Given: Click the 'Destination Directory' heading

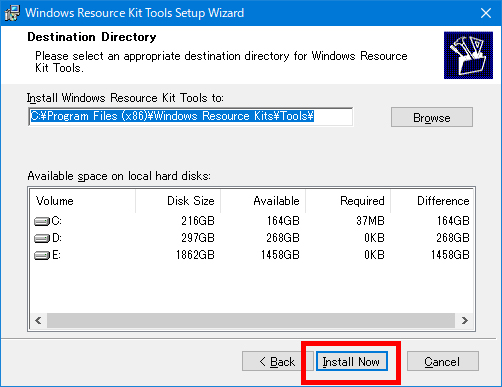Looking at the screenshot, I should pyautogui.click(x=92, y=37).
